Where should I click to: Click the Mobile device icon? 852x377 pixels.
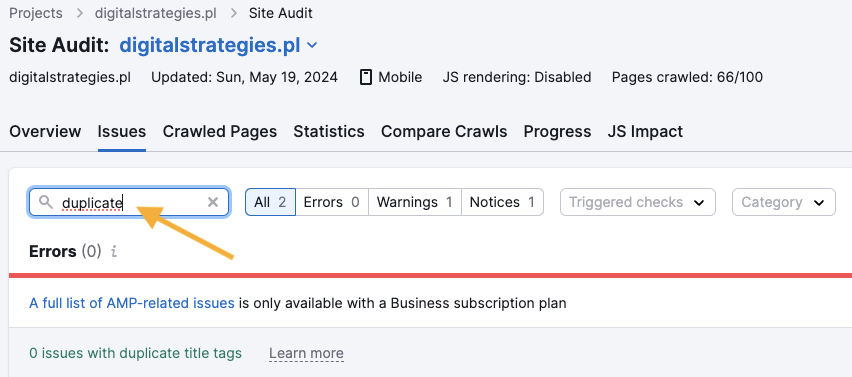pyautogui.click(x=366, y=77)
